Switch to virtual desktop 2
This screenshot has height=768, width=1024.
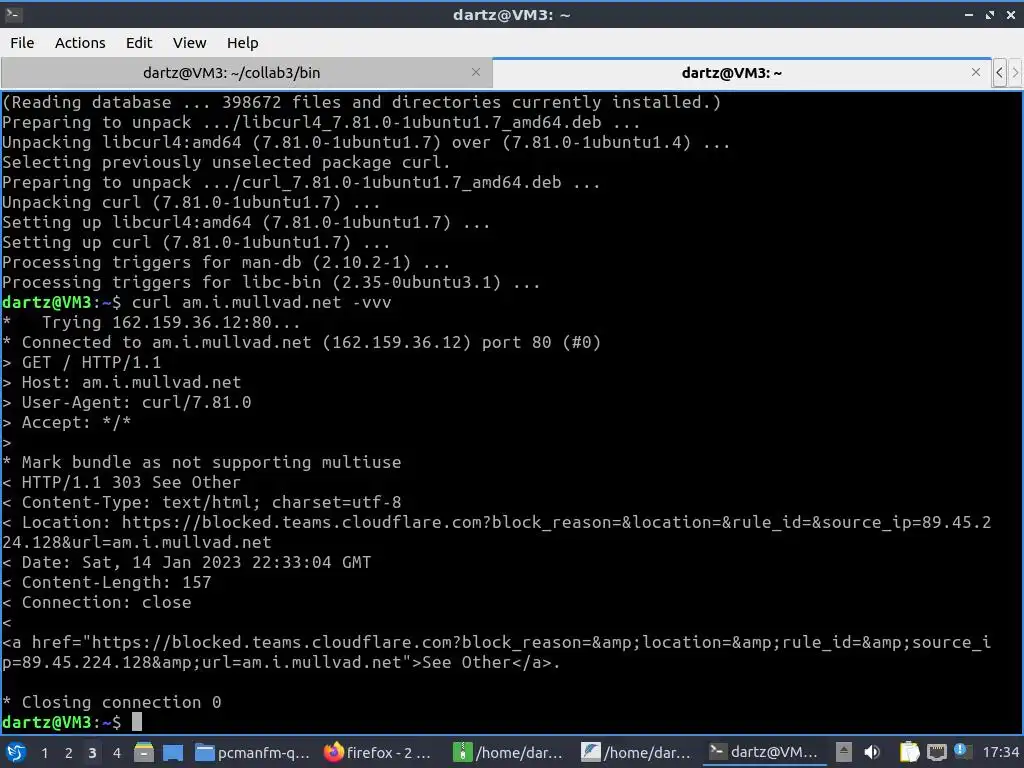pos(68,753)
